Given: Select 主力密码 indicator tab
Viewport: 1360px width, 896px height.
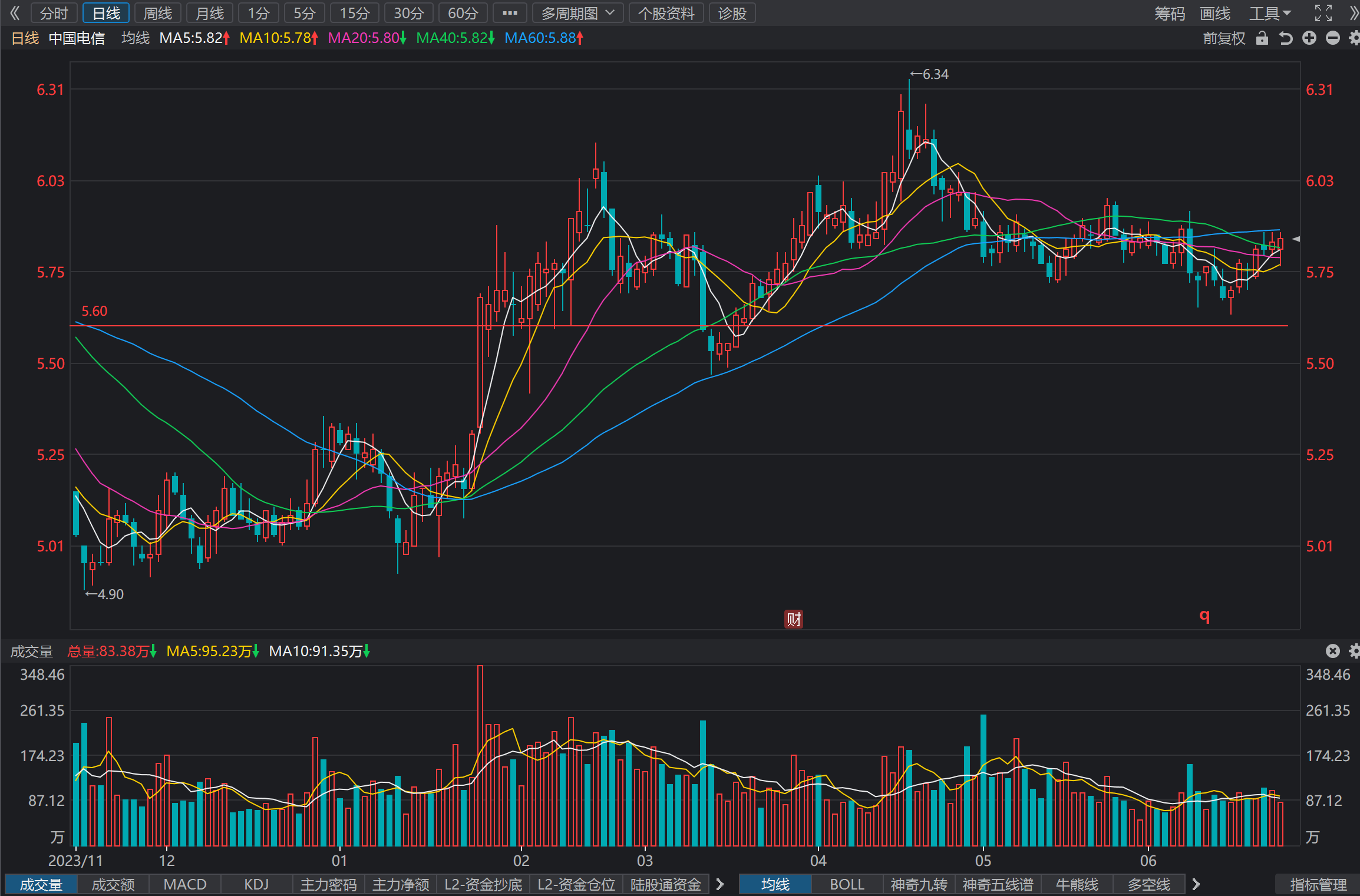Looking at the screenshot, I should point(329,884).
